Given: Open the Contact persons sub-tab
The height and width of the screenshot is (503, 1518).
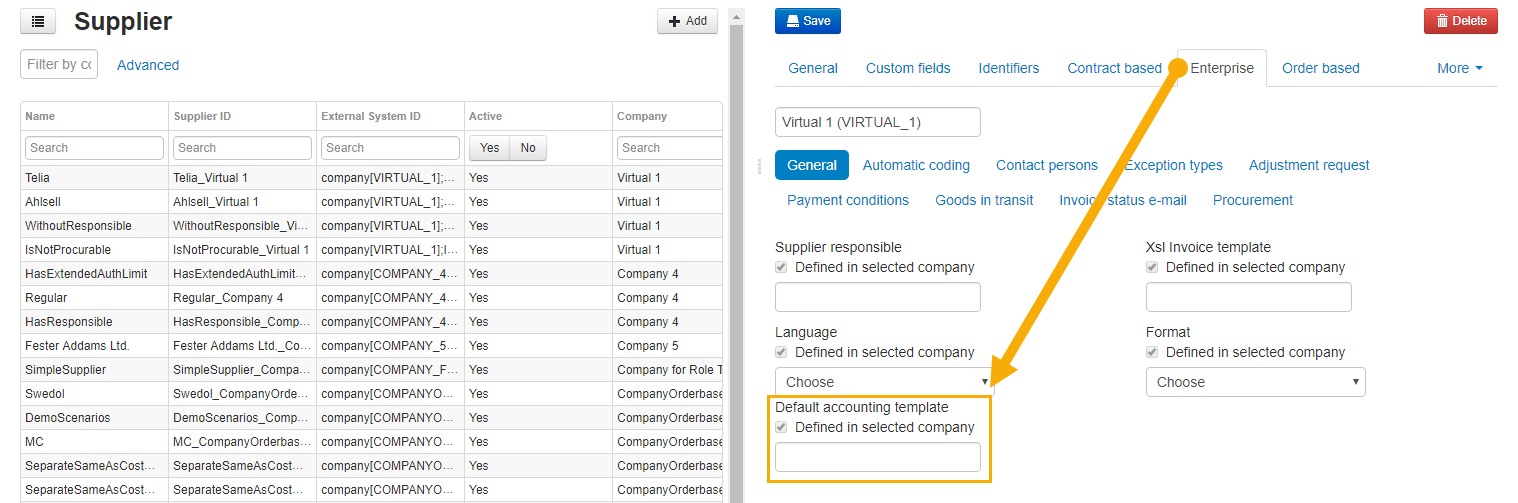Looking at the screenshot, I should click(1047, 165).
